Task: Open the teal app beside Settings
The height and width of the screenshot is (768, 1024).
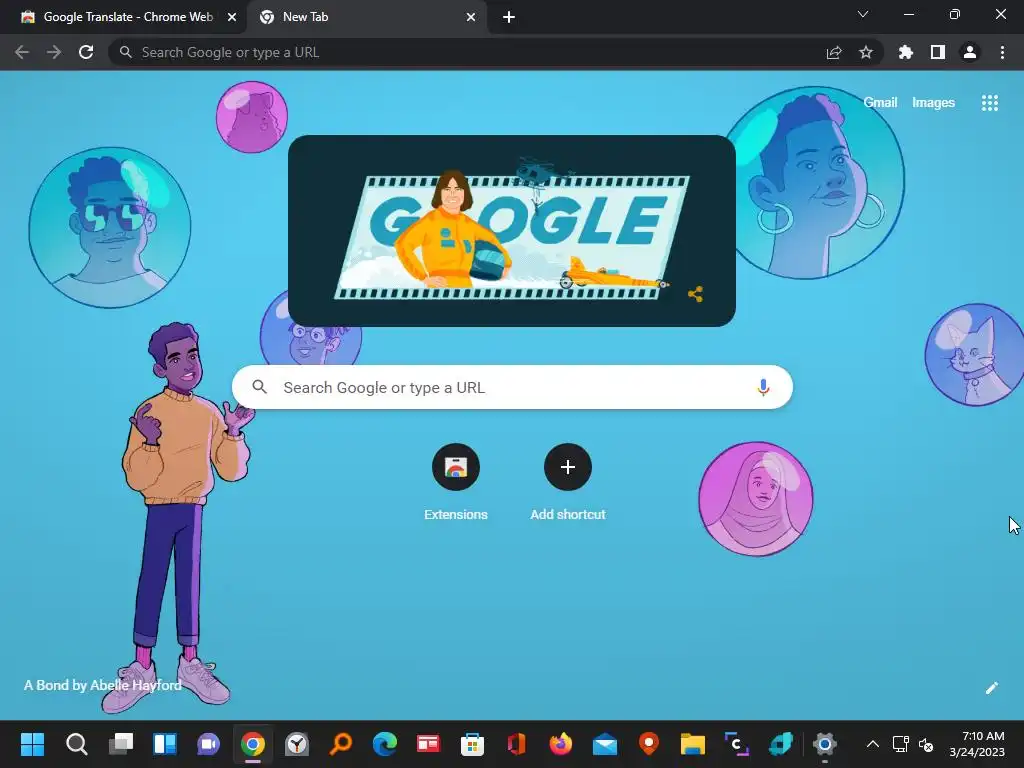Action: 781,744
